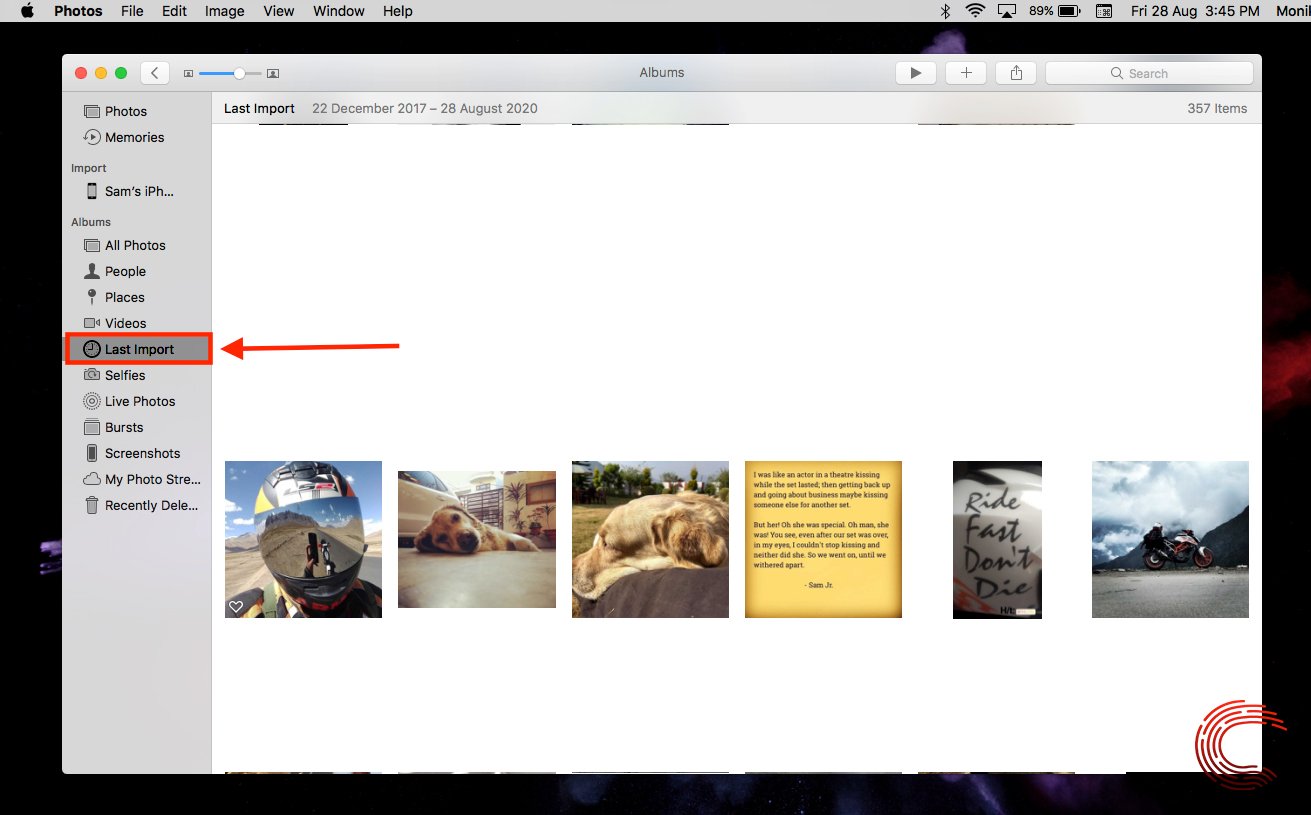The width and height of the screenshot is (1311, 815).
Task: Click the plus add-to button
Action: pos(966,72)
